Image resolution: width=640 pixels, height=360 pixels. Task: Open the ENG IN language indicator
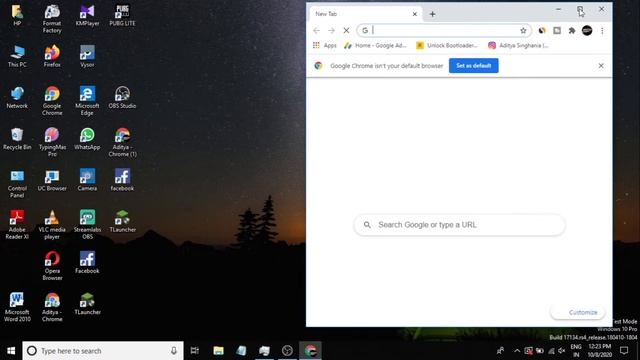pos(576,351)
